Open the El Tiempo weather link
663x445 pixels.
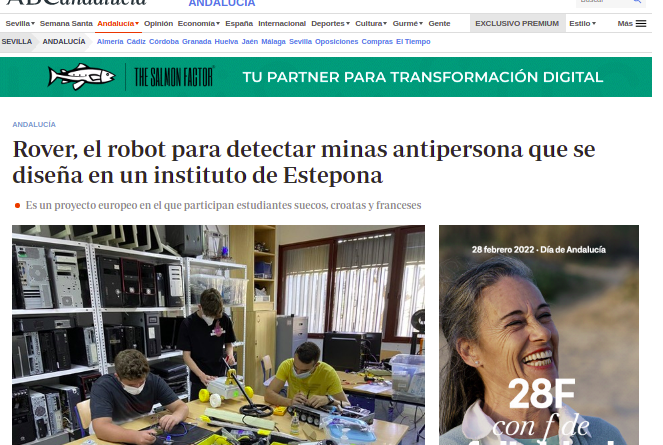point(413,42)
